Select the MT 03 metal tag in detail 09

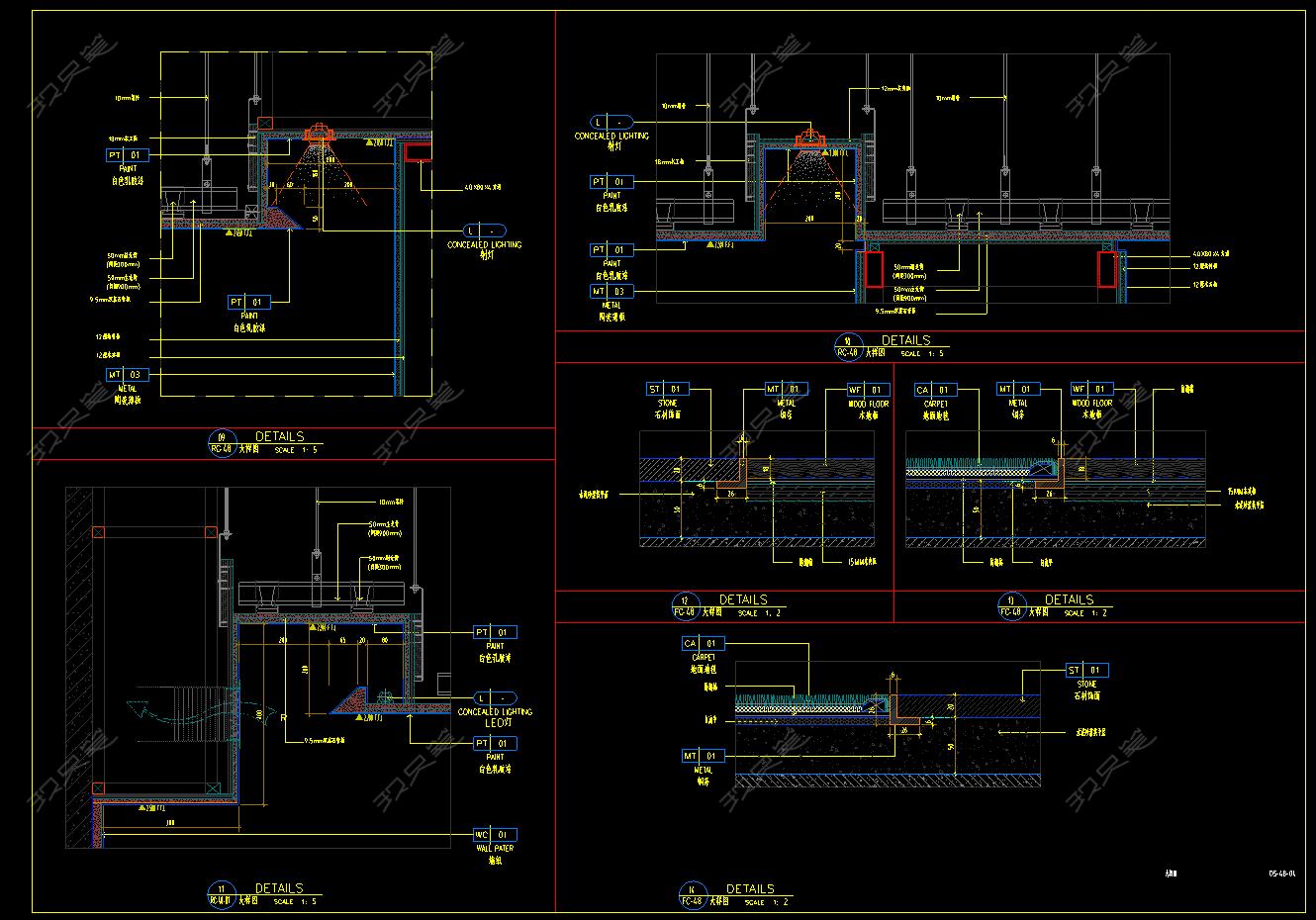click(x=128, y=375)
